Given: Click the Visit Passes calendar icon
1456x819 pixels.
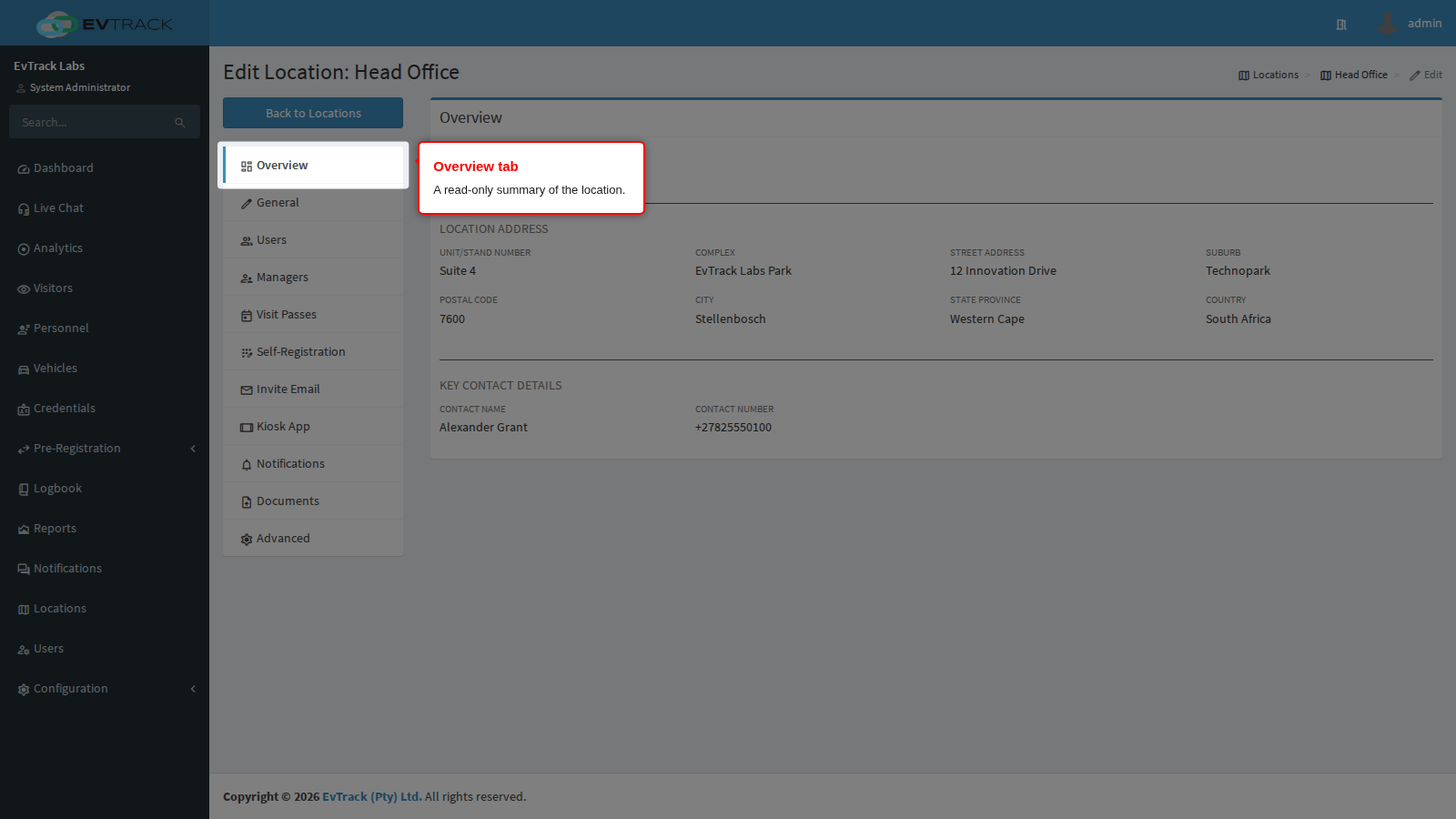Looking at the screenshot, I should tap(247, 316).
